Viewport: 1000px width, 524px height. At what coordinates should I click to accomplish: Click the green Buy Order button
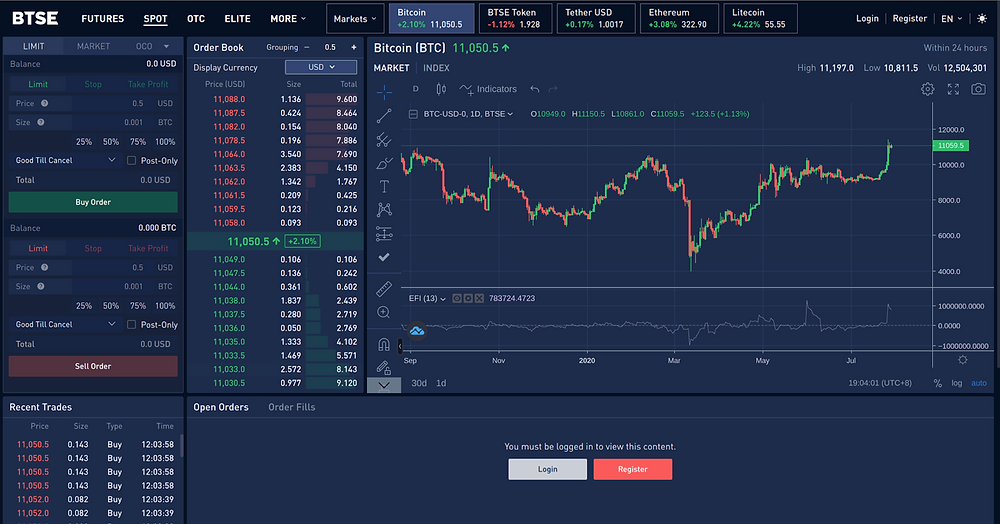coord(93,202)
